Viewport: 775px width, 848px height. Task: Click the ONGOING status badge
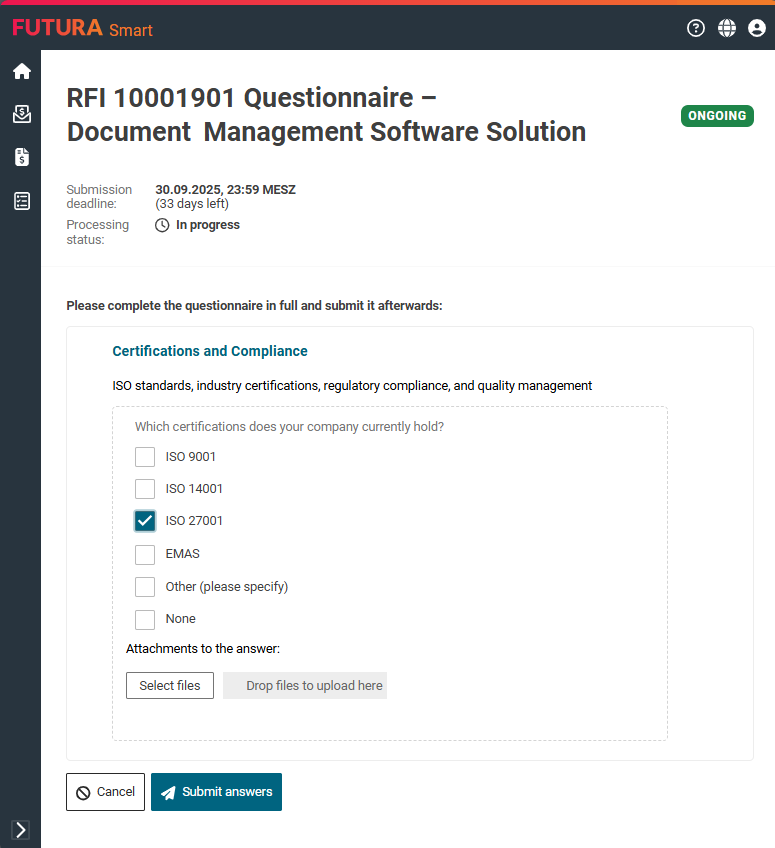pos(717,116)
